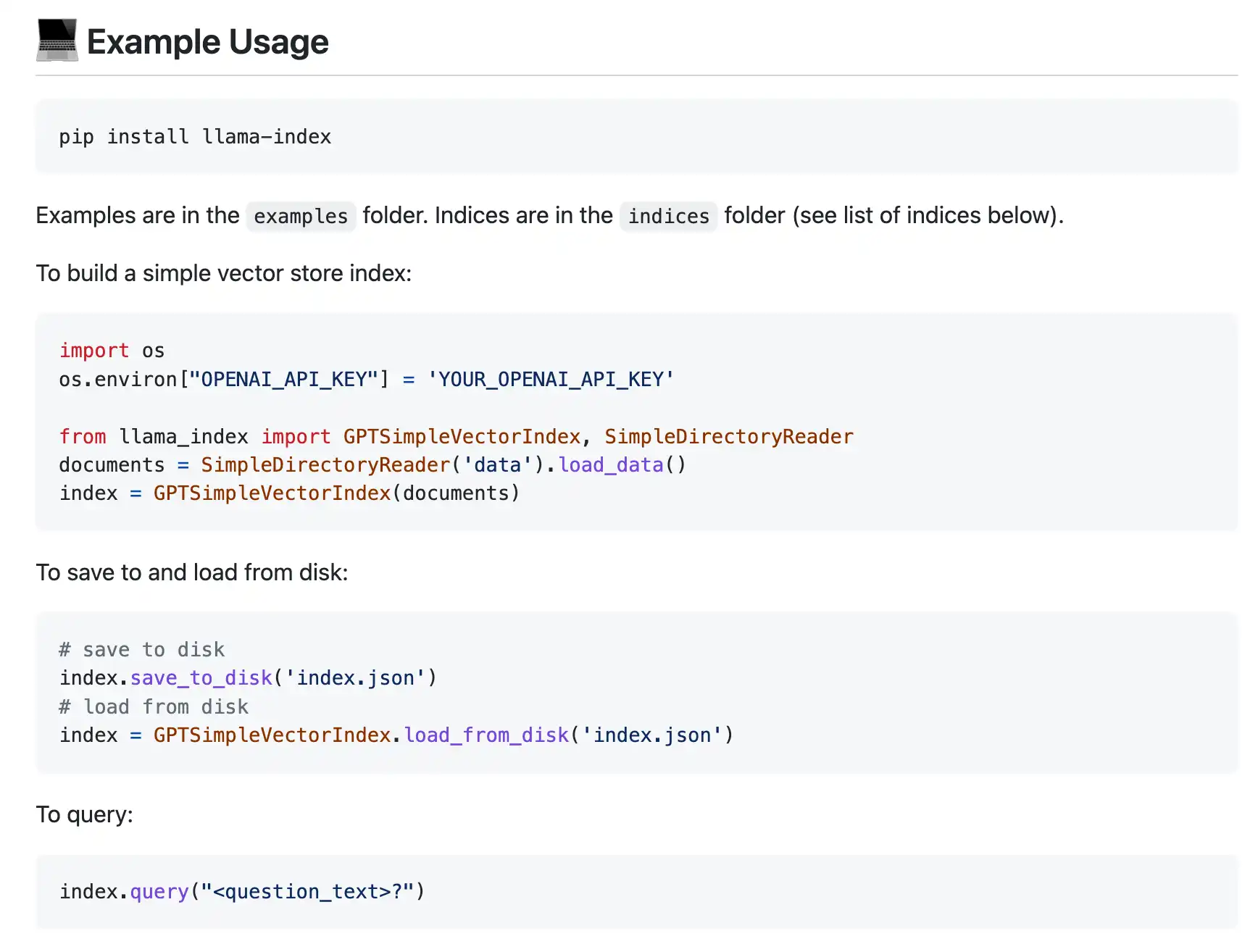Click the text To build a simple vector store index
Viewport: 1258px width, 952px height.
pyautogui.click(x=224, y=273)
